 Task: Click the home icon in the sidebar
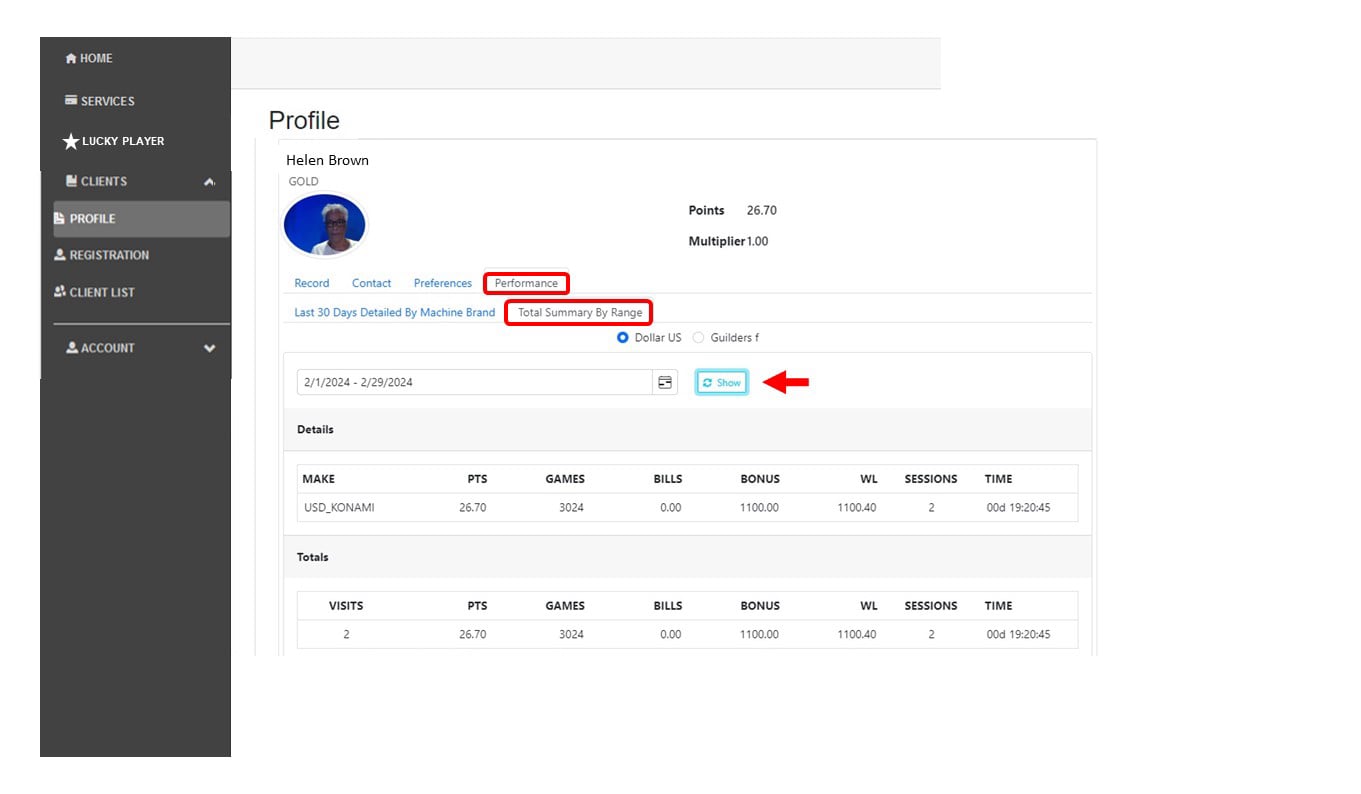pyautogui.click(x=71, y=59)
